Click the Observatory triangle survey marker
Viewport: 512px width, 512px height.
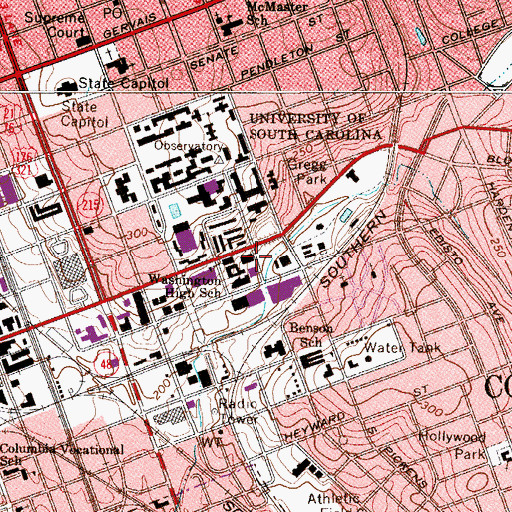(219, 160)
